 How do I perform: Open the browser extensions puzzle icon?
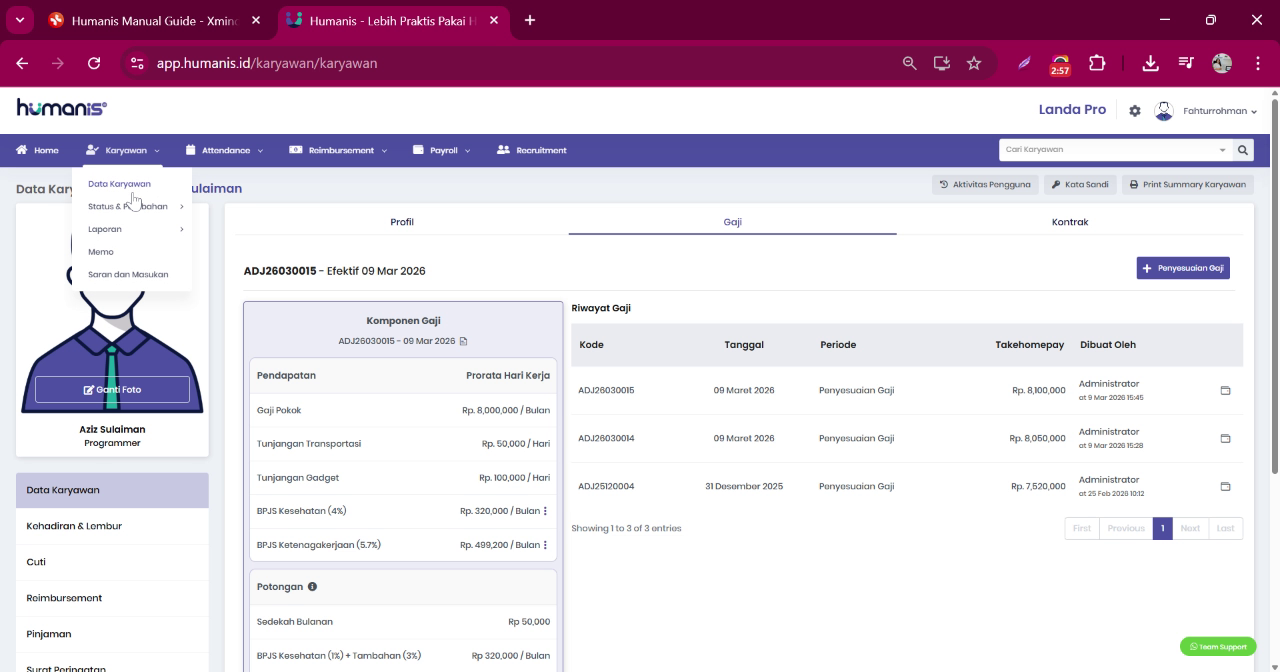pos(1097,63)
